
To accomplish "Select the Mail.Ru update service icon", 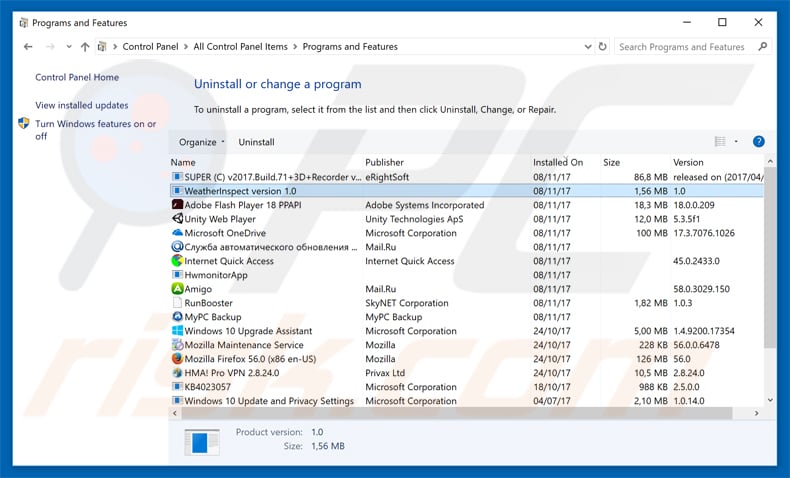I will (177, 247).
